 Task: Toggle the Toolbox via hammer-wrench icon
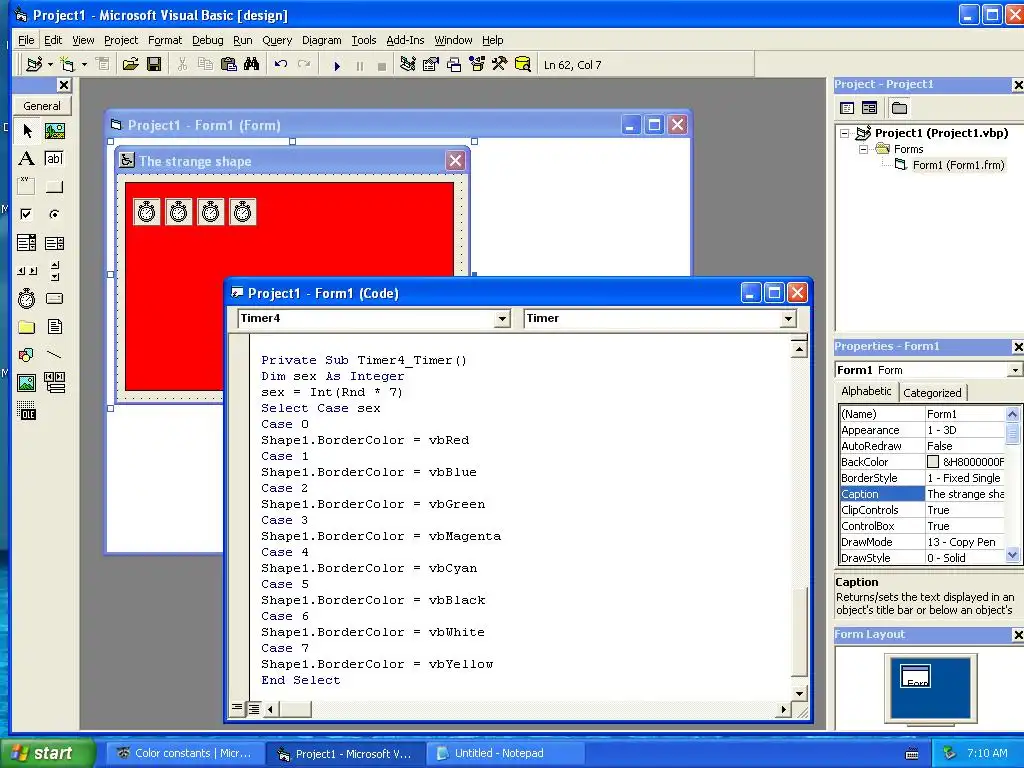pos(500,65)
